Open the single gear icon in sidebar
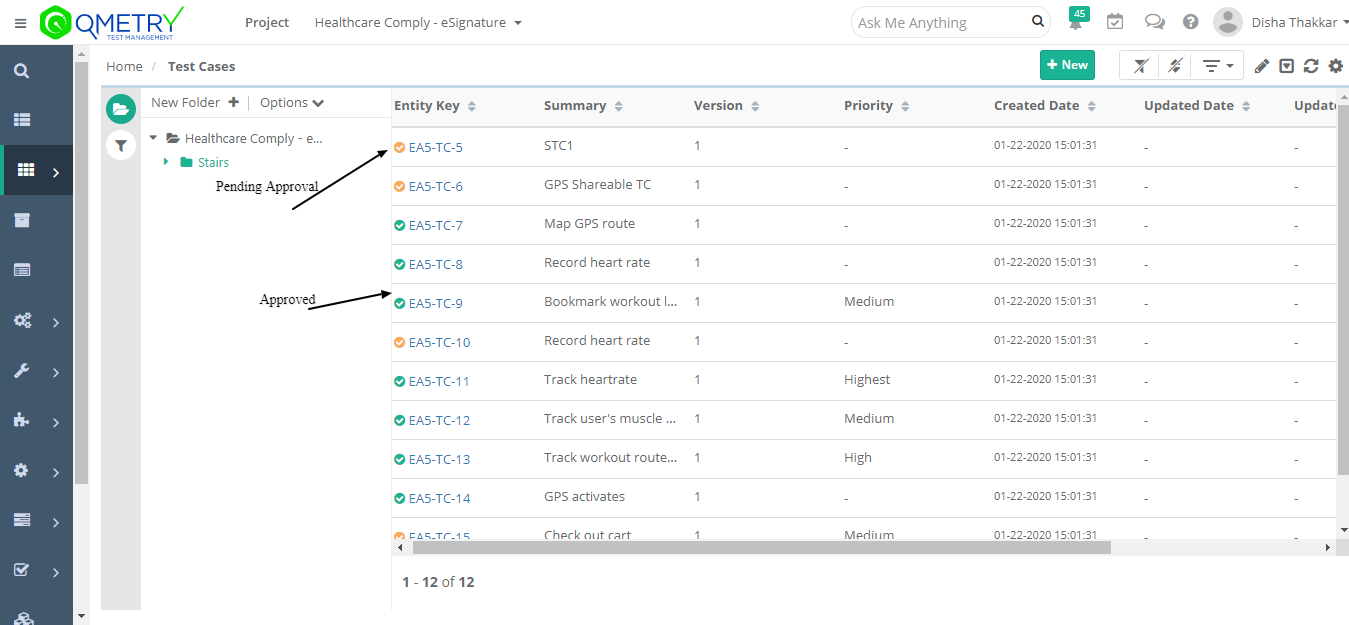Image resolution: width=1349 pixels, height=625 pixels. 22,471
